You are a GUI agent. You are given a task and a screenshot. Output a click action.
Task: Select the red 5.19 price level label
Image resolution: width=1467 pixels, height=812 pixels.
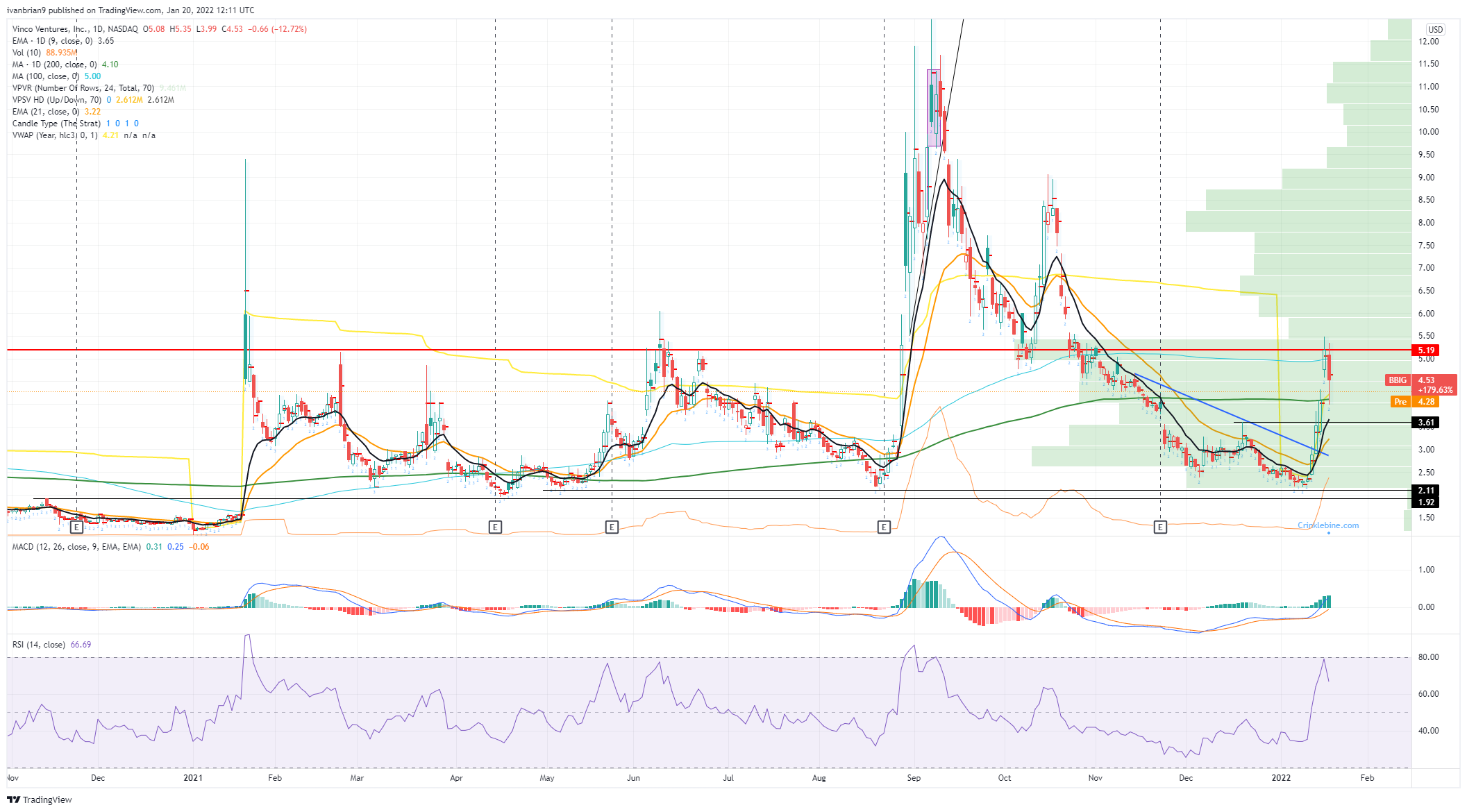coord(1425,350)
